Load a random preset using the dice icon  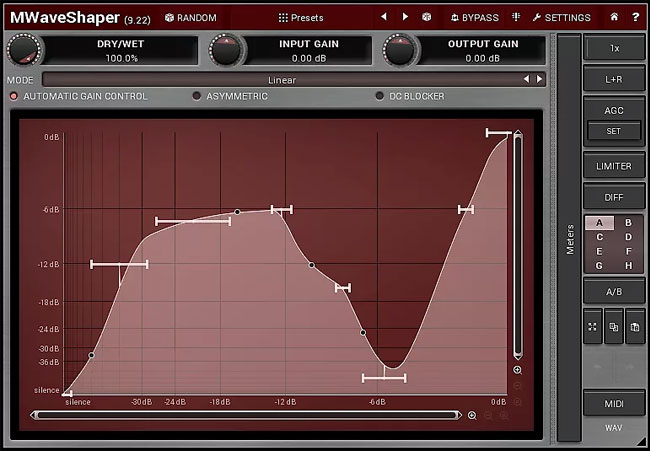[x=427, y=17]
